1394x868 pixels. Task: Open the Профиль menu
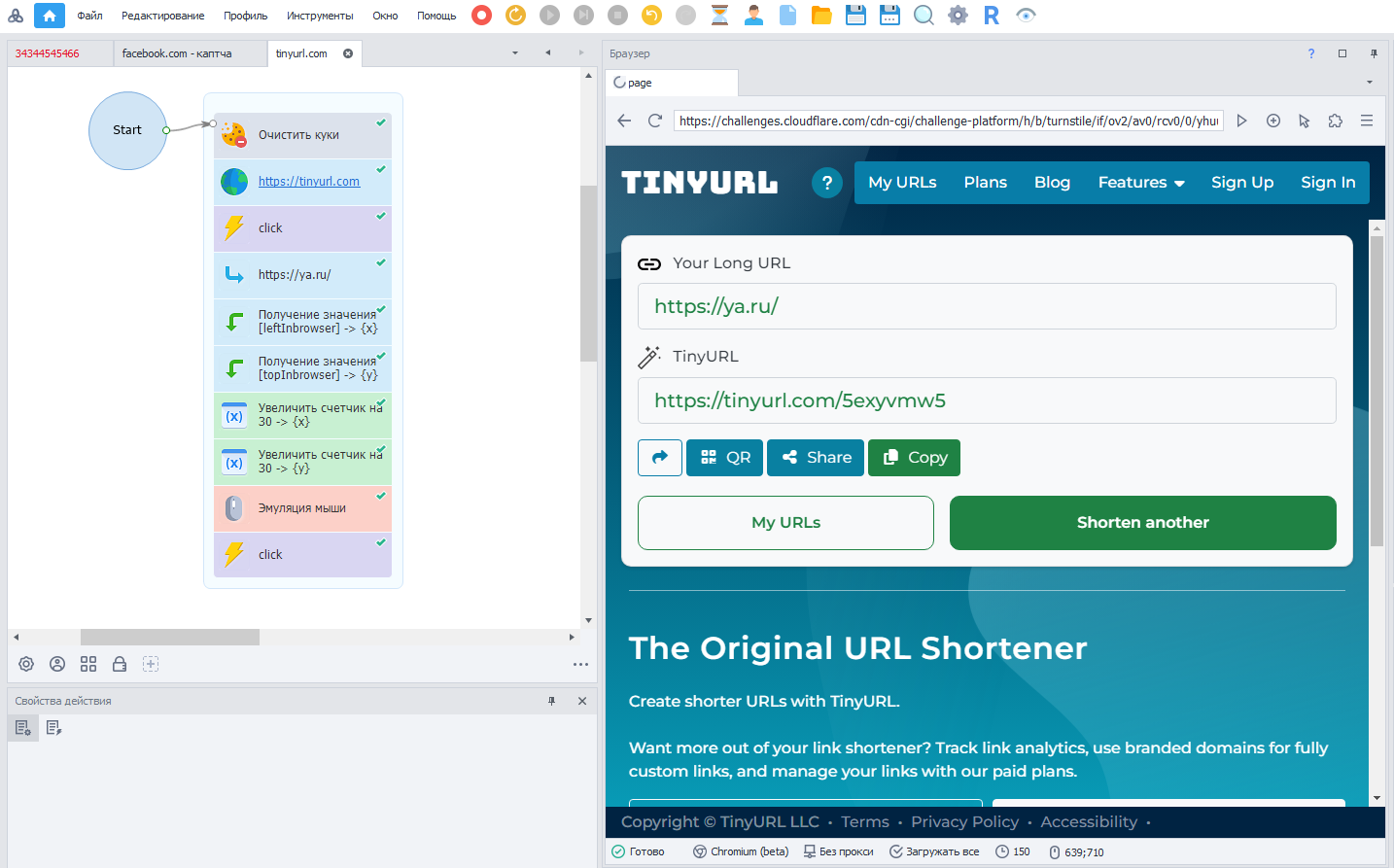pos(245,16)
